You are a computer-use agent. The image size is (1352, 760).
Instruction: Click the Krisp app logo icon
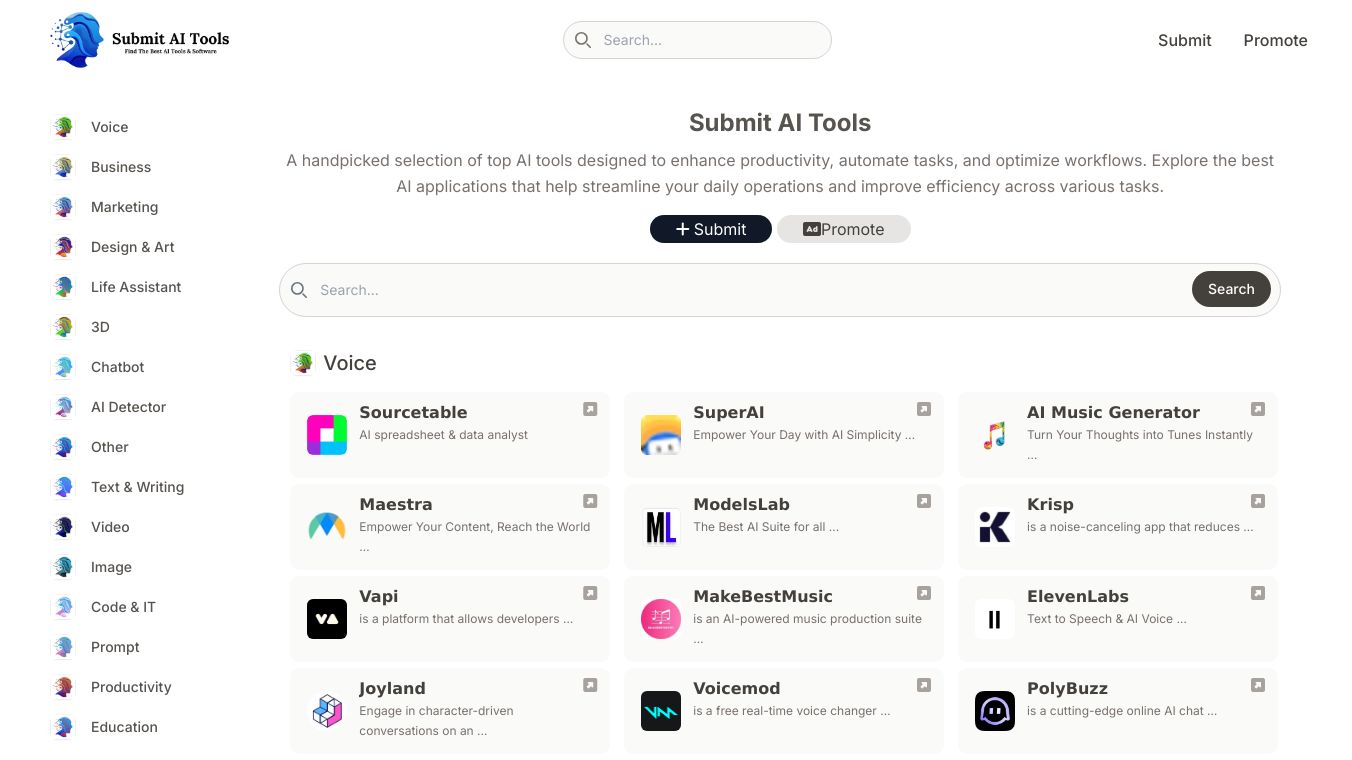[x=994, y=527]
